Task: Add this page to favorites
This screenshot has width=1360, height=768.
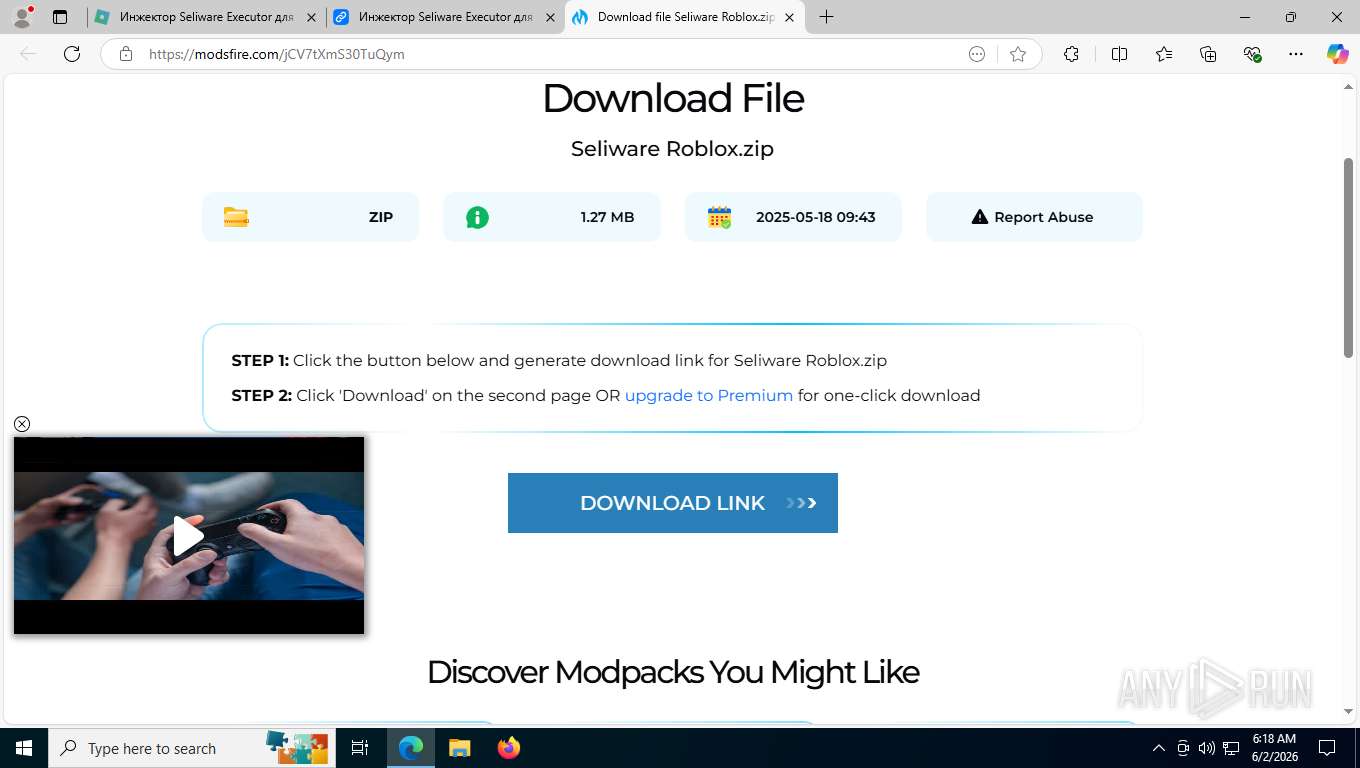Action: pyautogui.click(x=1018, y=54)
